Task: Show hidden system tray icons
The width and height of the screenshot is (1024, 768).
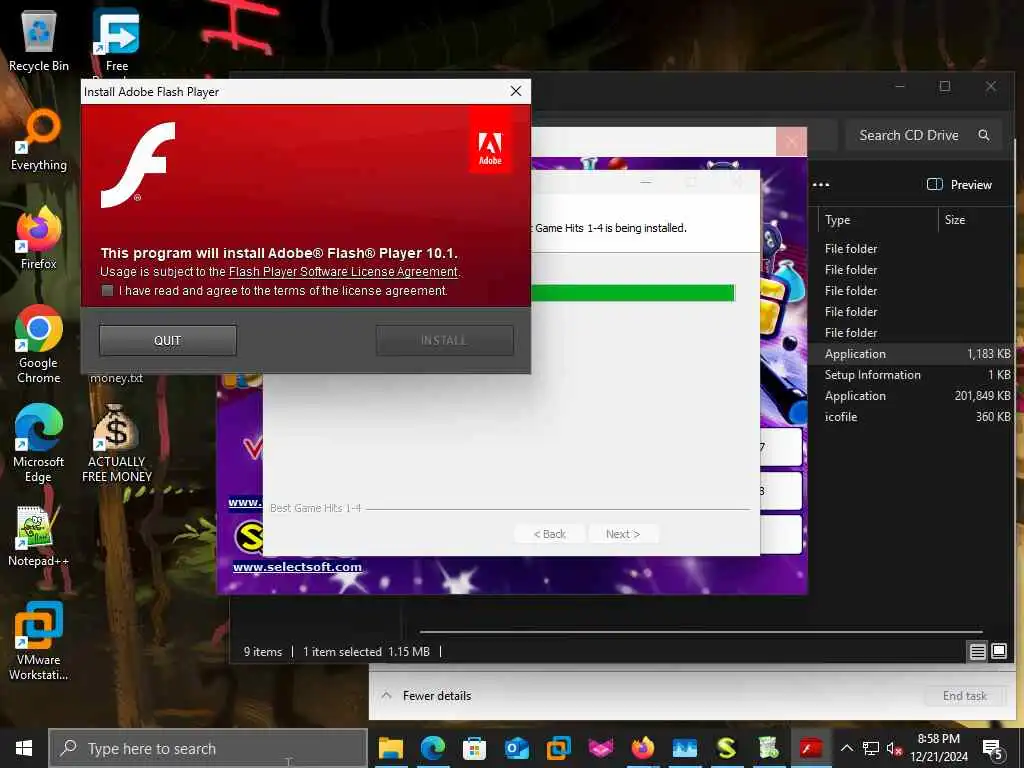Action: pos(846,748)
